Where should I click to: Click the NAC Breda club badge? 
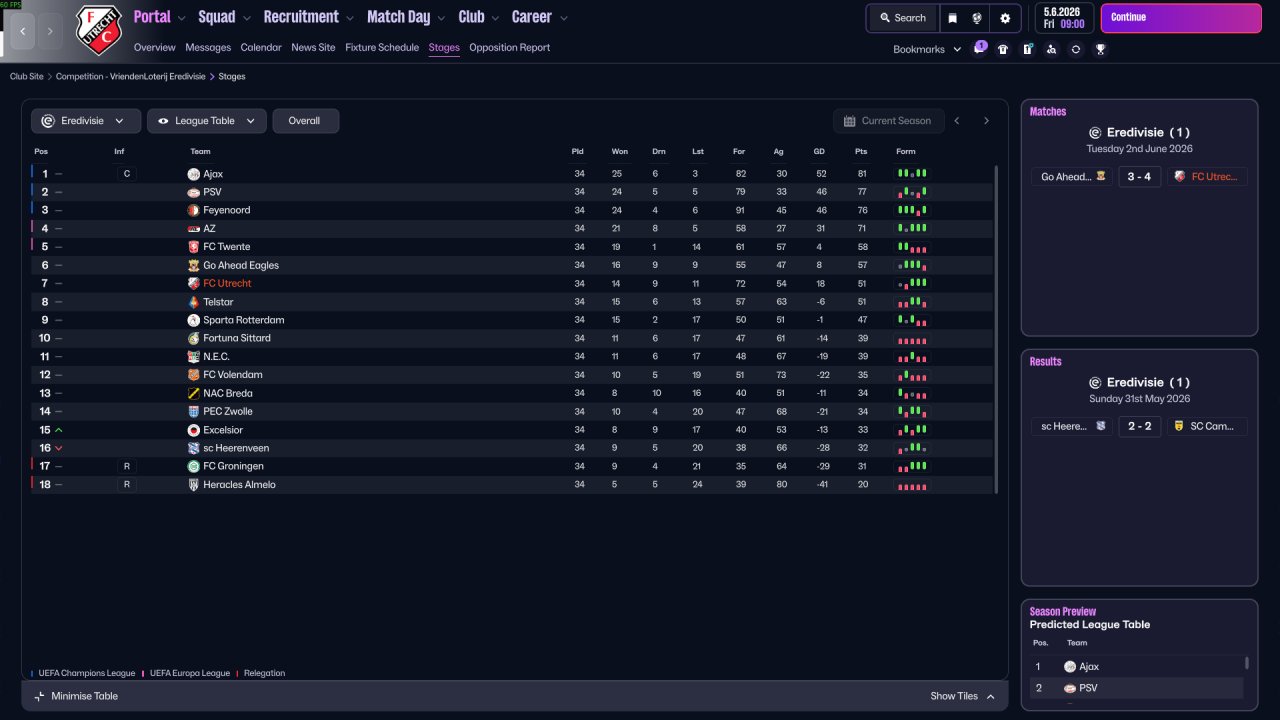tap(194, 393)
